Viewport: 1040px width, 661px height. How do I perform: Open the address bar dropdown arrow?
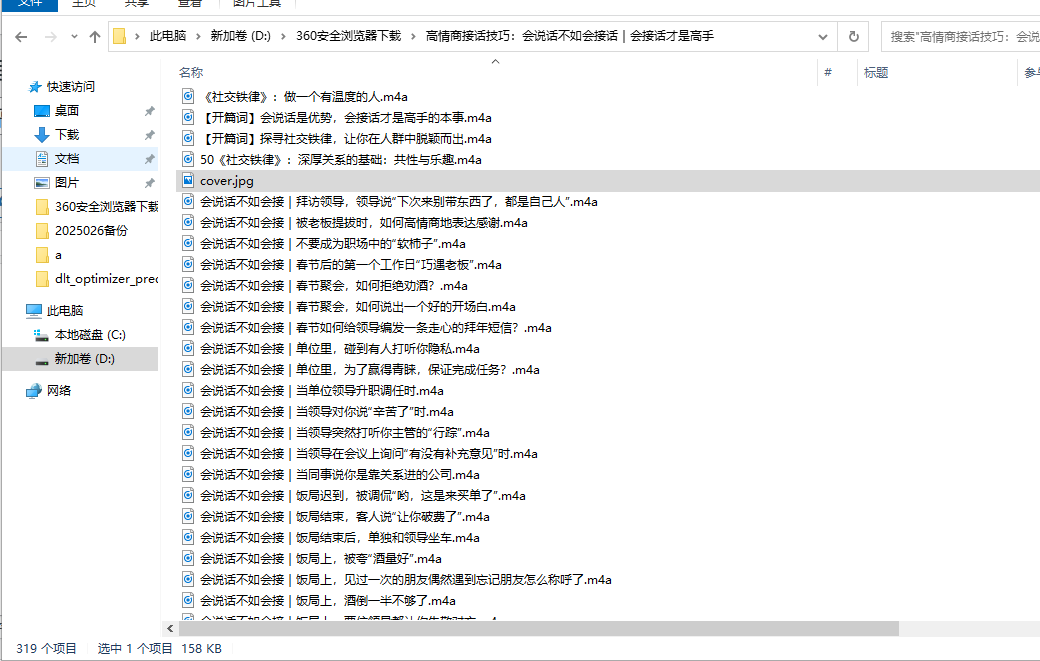coord(822,36)
